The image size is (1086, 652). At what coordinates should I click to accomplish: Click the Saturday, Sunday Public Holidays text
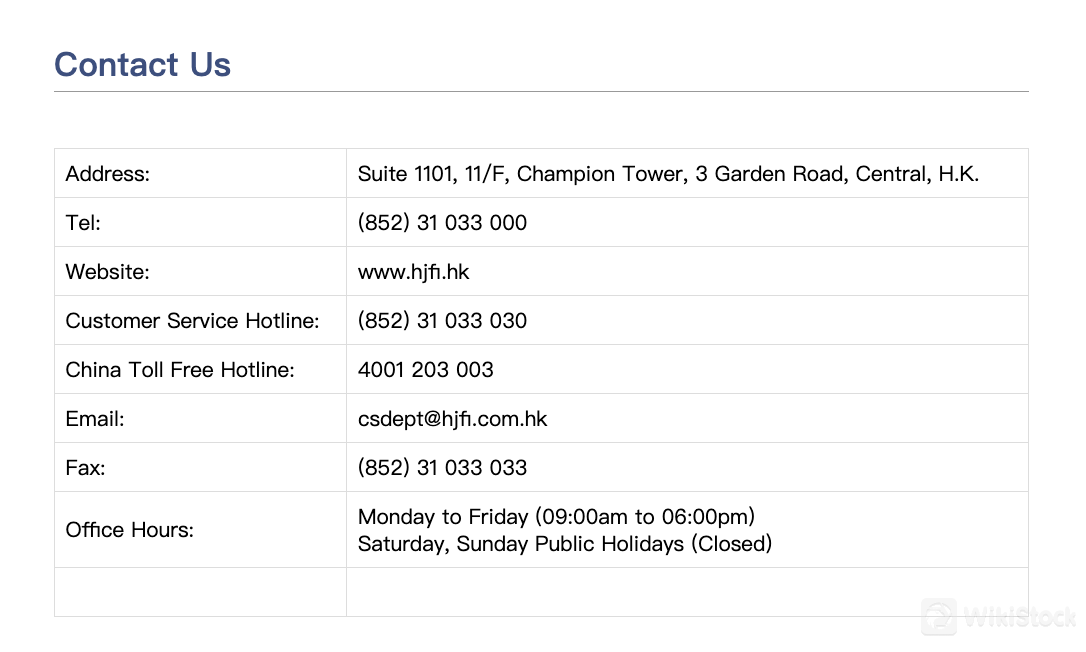point(564,544)
